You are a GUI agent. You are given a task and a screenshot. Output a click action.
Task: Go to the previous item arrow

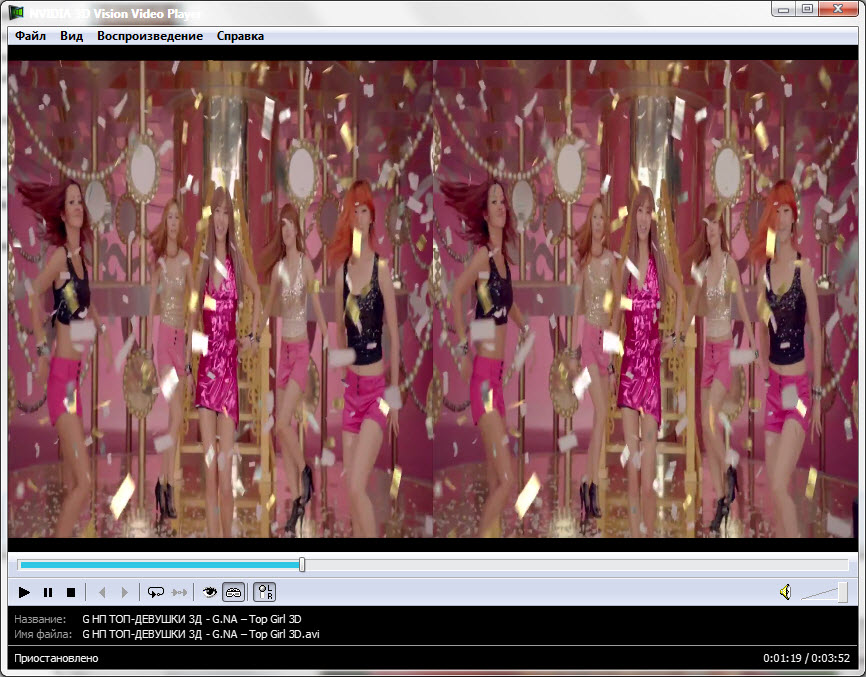coord(102,593)
